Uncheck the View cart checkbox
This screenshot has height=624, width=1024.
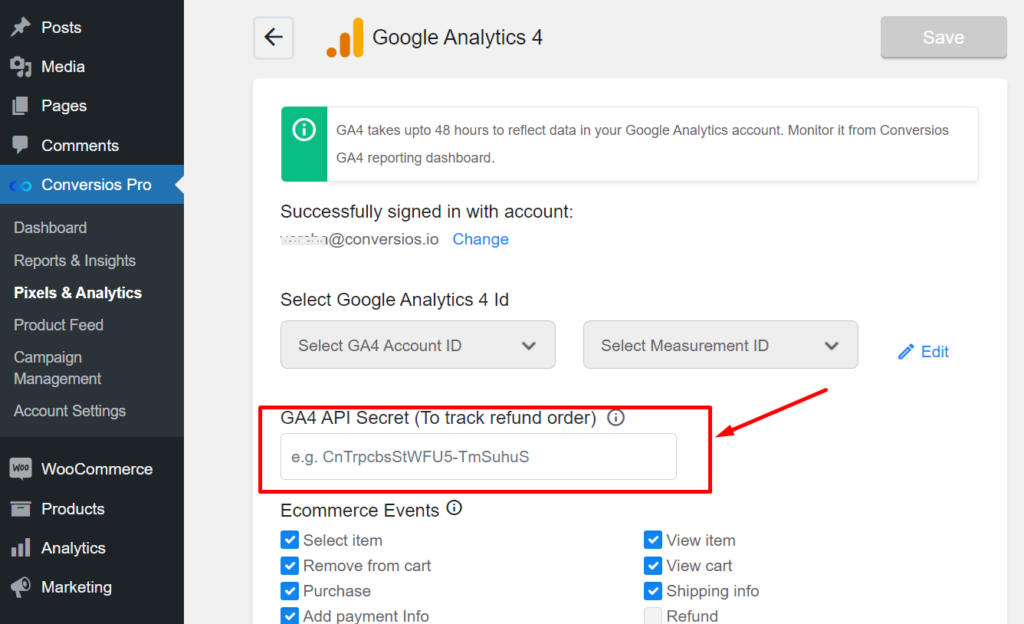click(652, 565)
